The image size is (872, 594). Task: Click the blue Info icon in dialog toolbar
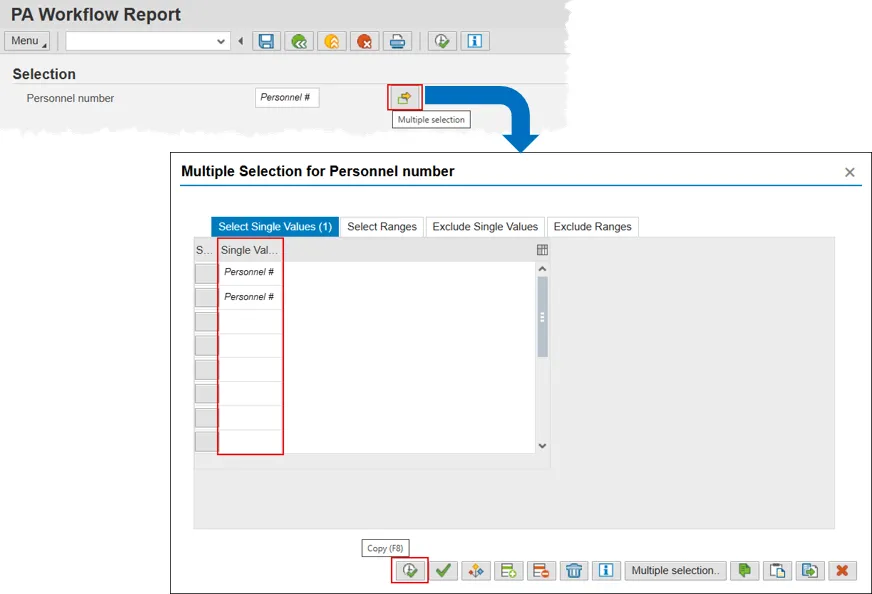coord(606,570)
